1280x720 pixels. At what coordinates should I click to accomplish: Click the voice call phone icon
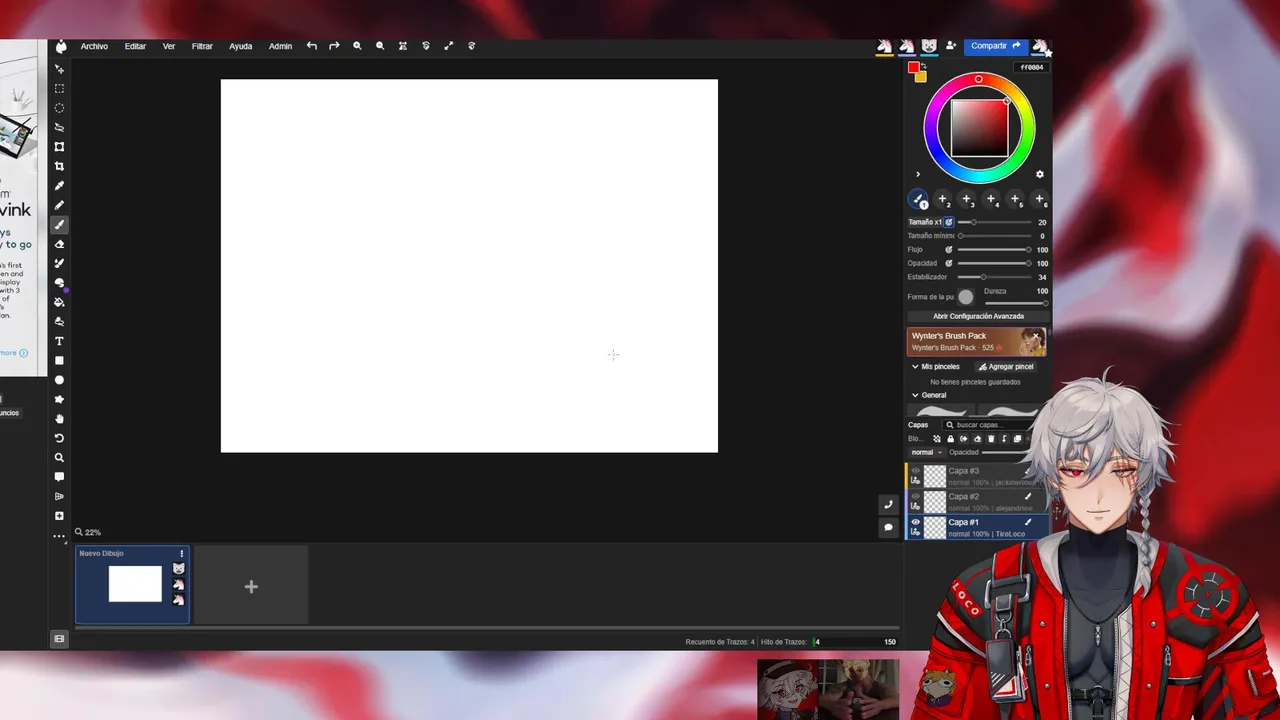[x=888, y=505]
